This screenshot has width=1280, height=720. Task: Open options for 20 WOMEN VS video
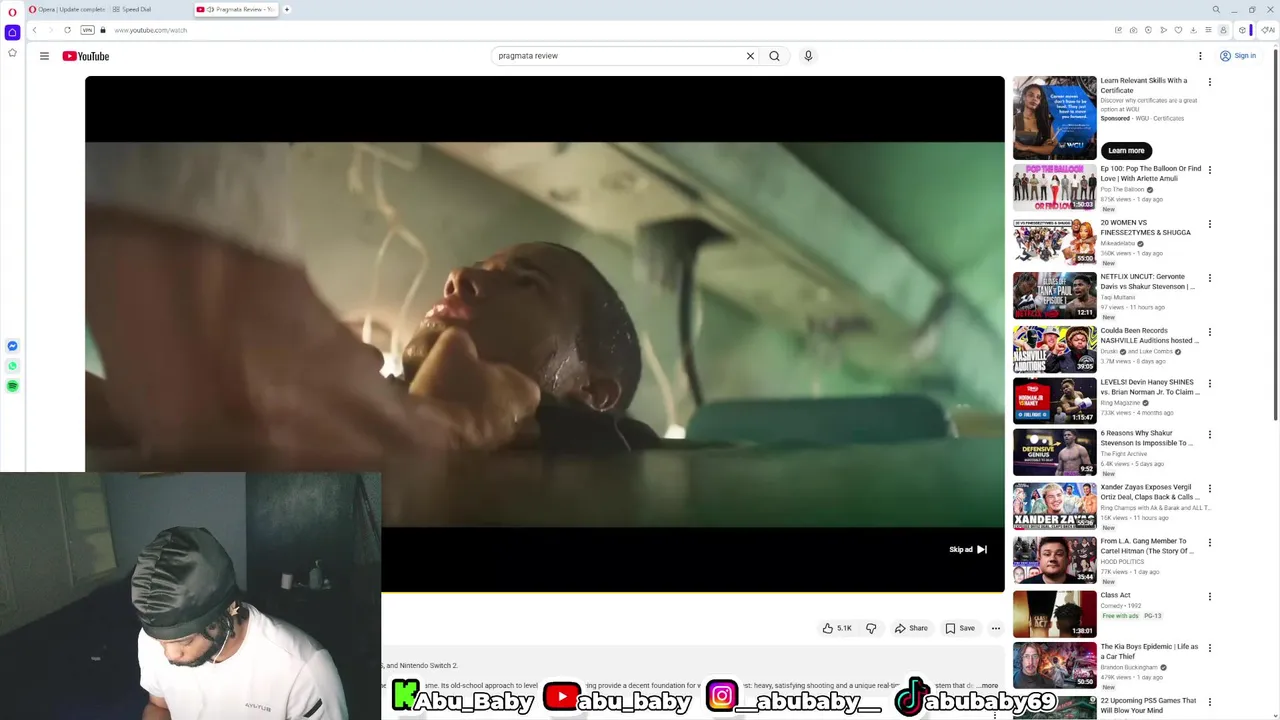pyautogui.click(x=1209, y=224)
